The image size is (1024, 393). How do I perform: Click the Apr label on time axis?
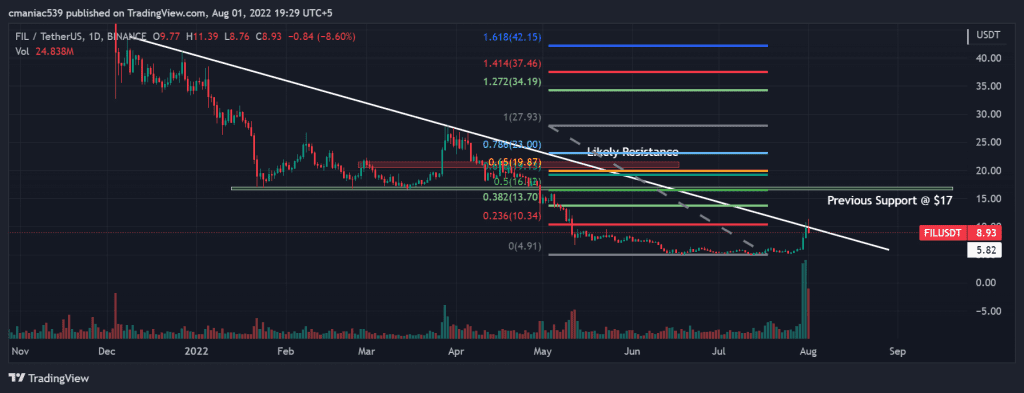click(456, 351)
